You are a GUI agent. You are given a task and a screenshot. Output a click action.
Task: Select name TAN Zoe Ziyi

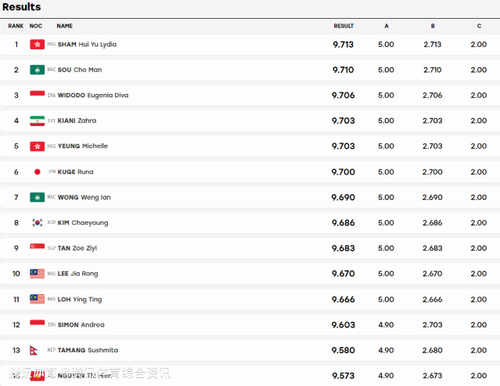point(77,248)
